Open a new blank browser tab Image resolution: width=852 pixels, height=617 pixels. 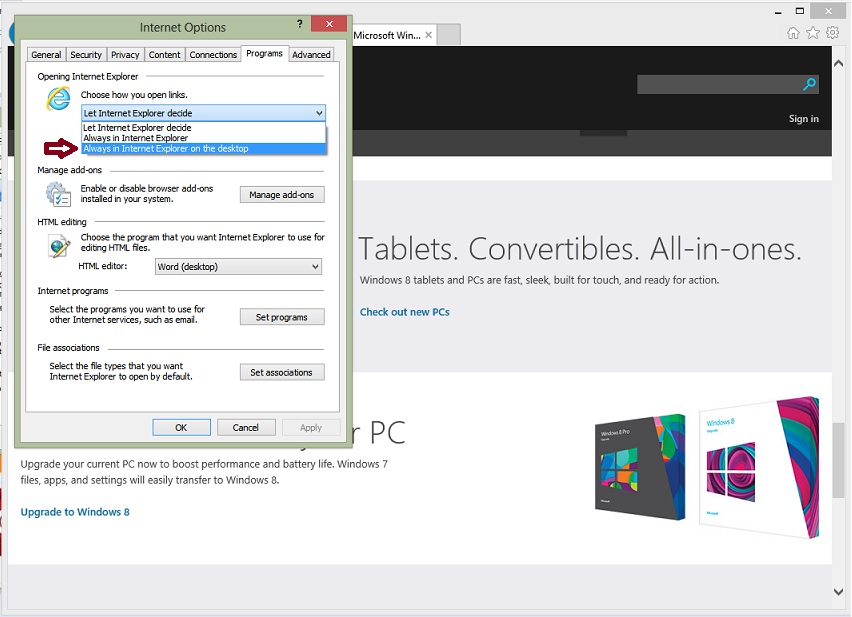449,35
